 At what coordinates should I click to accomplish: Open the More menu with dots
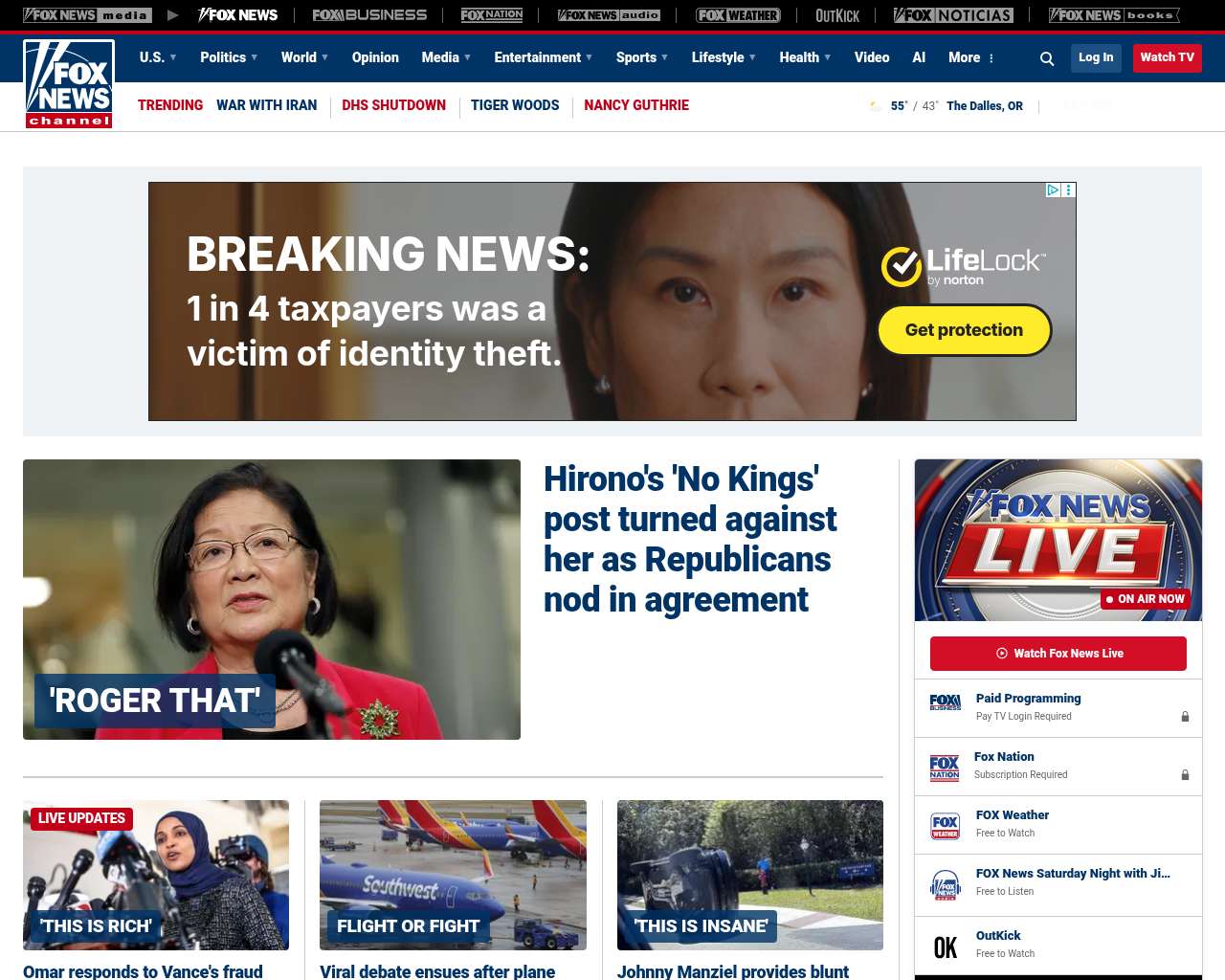(971, 57)
